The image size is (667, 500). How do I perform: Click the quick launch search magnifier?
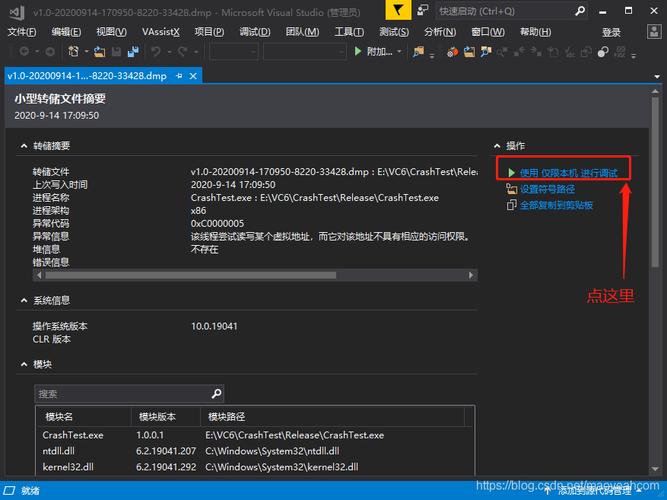[579, 11]
